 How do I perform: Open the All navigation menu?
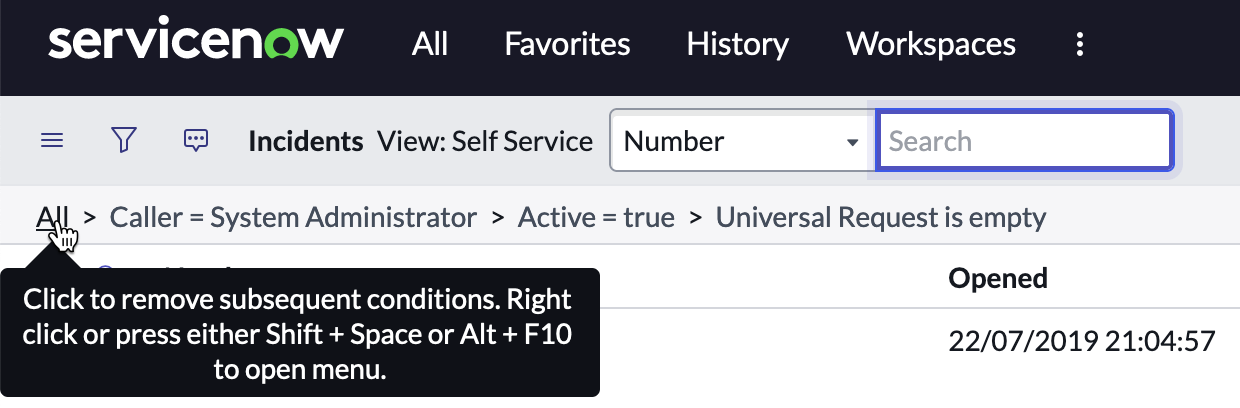click(x=430, y=44)
